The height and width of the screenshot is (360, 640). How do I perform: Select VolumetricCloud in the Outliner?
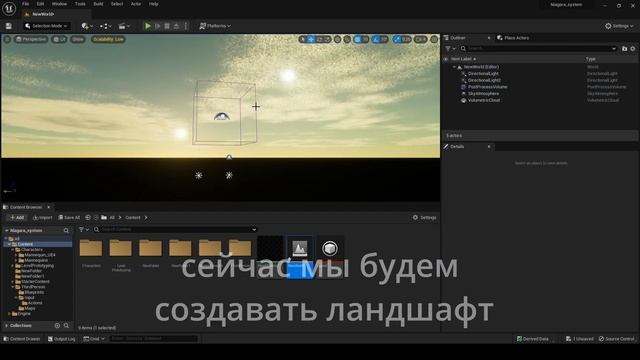click(484, 100)
